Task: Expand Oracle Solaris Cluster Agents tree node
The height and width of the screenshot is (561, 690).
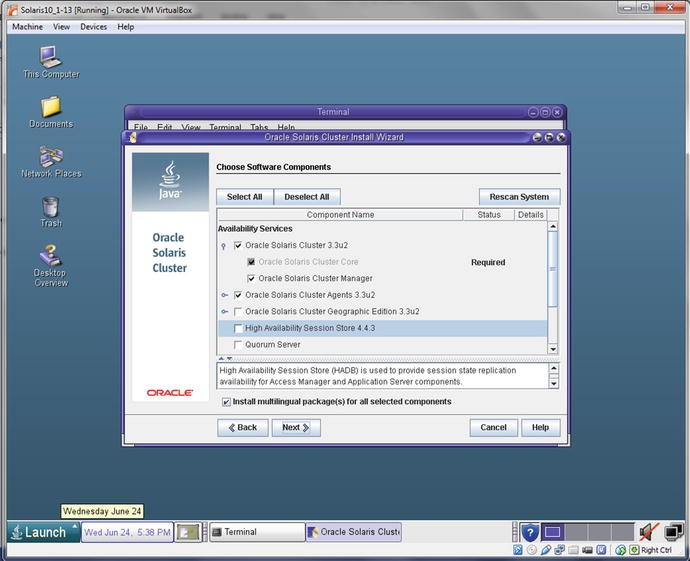Action: (224, 295)
